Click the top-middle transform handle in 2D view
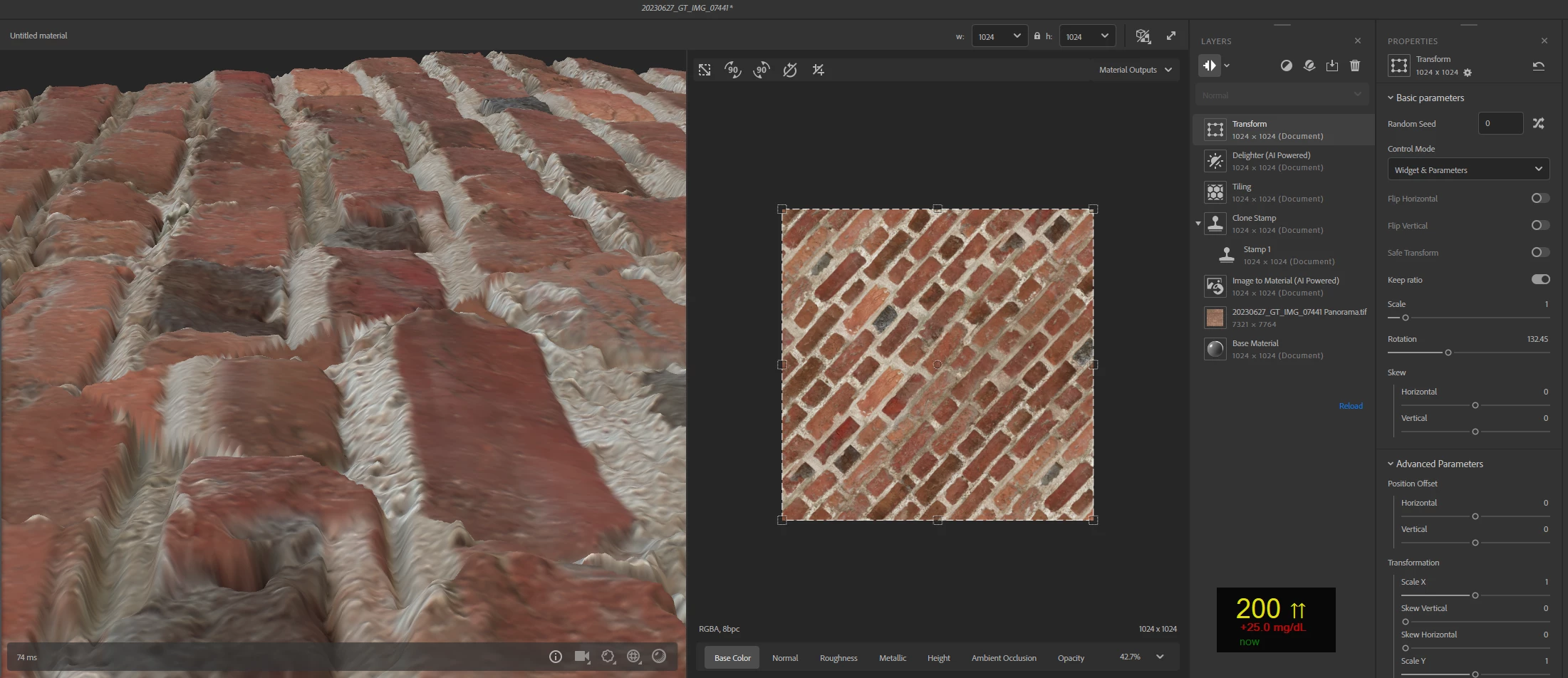 pos(938,209)
